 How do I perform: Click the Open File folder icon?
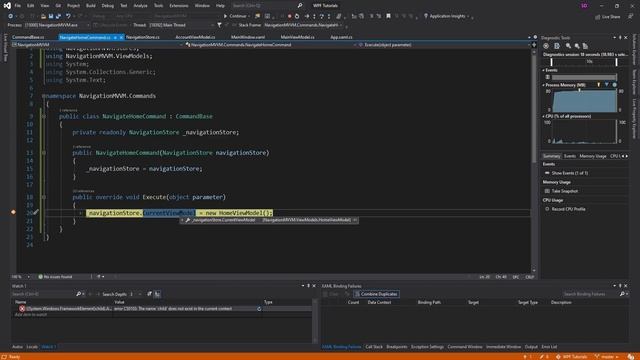point(43,16)
